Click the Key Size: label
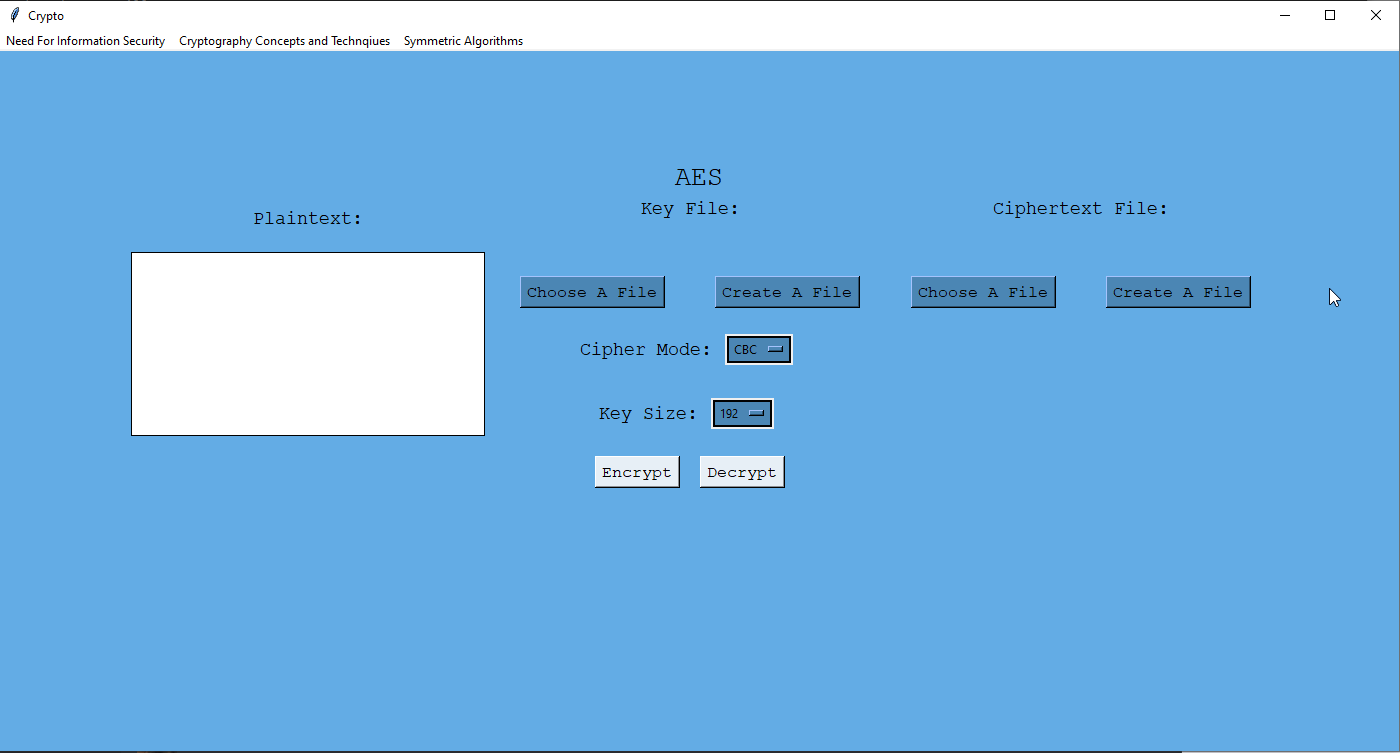The image size is (1400, 753). (x=648, y=414)
